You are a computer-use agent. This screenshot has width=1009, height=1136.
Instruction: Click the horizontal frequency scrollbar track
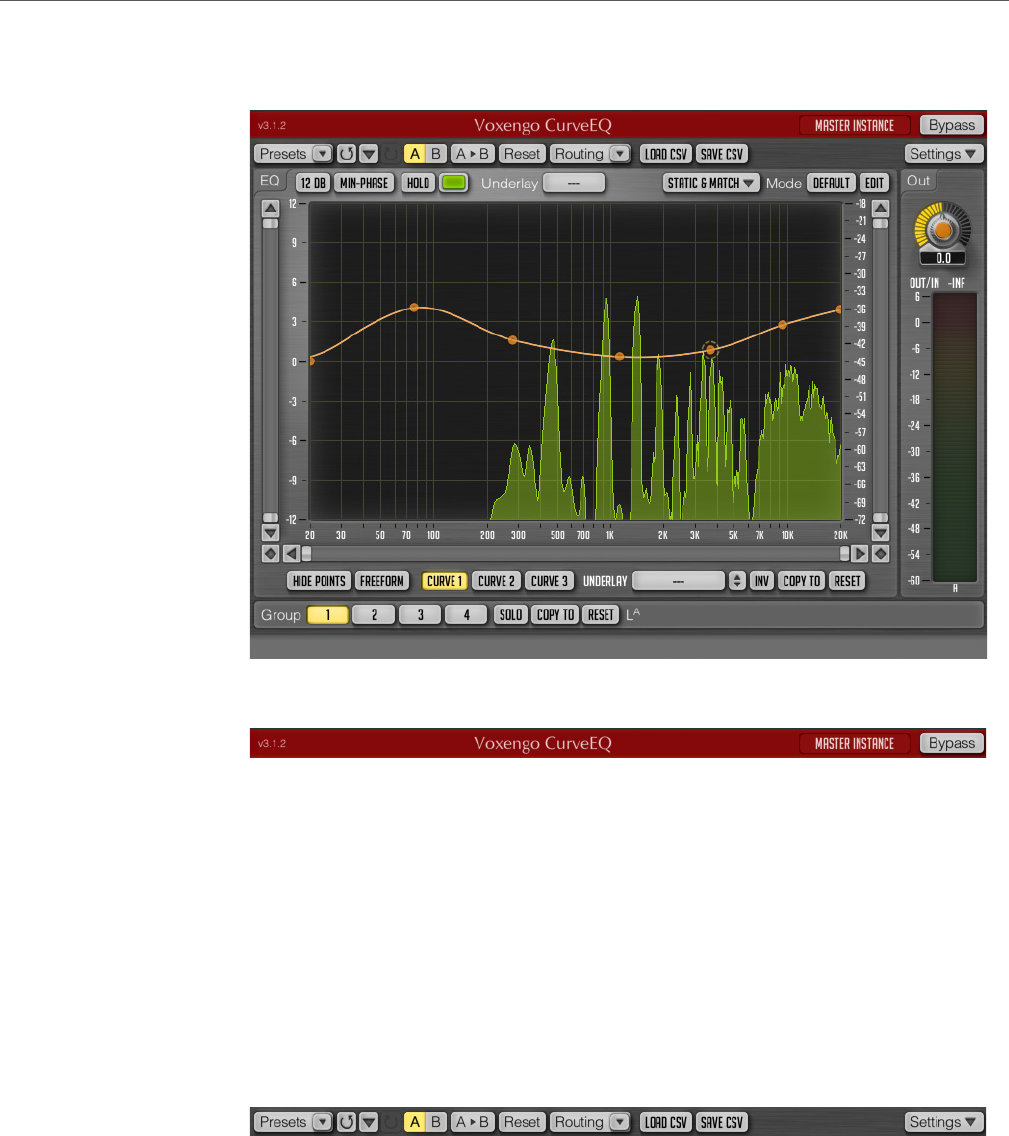(575, 554)
